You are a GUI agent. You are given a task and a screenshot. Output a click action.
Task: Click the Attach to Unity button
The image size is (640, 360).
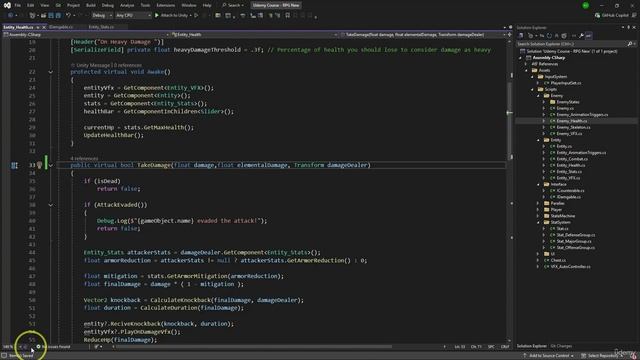pos(172,16)
